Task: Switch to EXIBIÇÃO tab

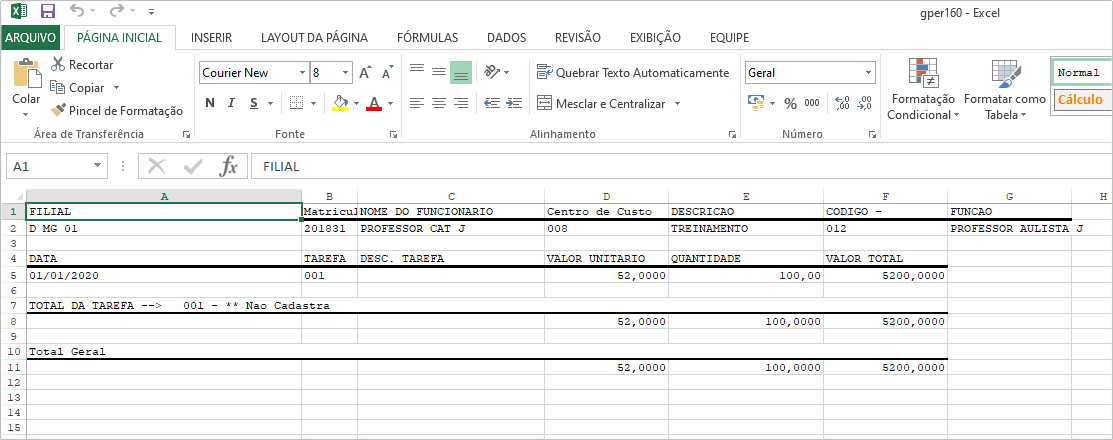Action: [x=655, y=38]
